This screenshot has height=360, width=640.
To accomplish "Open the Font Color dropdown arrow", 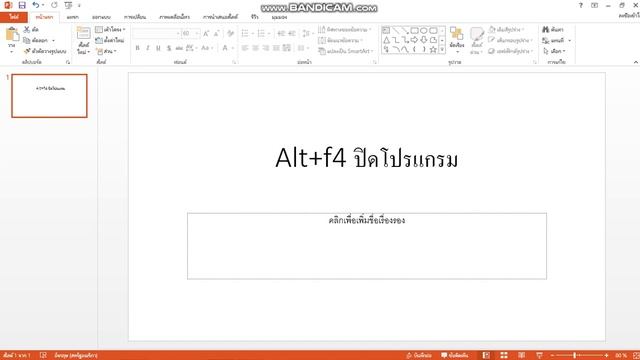I will point(233,48).
